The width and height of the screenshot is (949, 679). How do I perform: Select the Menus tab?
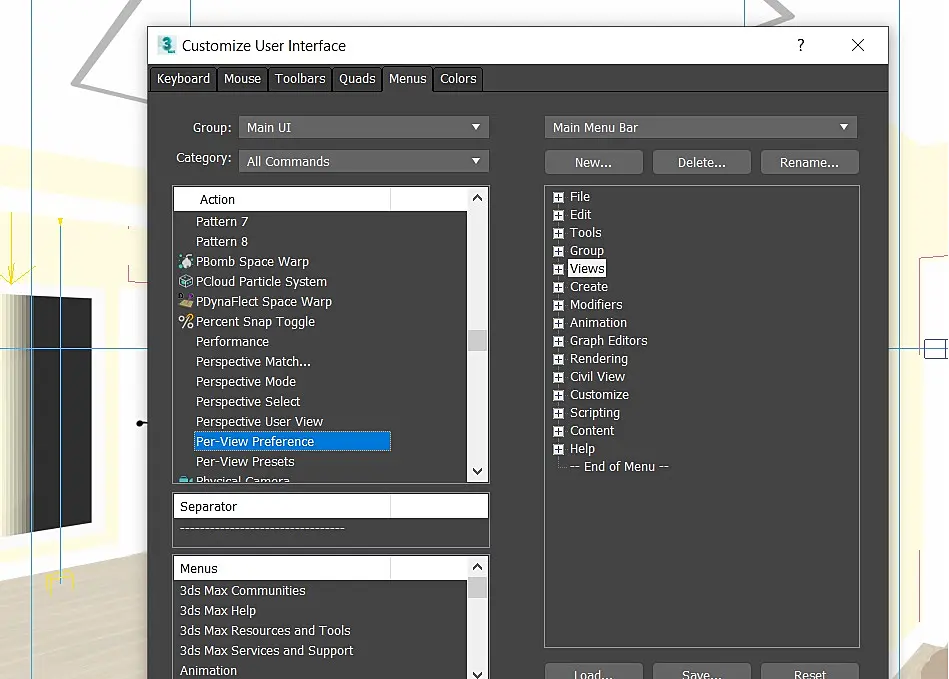click(407, 79)
